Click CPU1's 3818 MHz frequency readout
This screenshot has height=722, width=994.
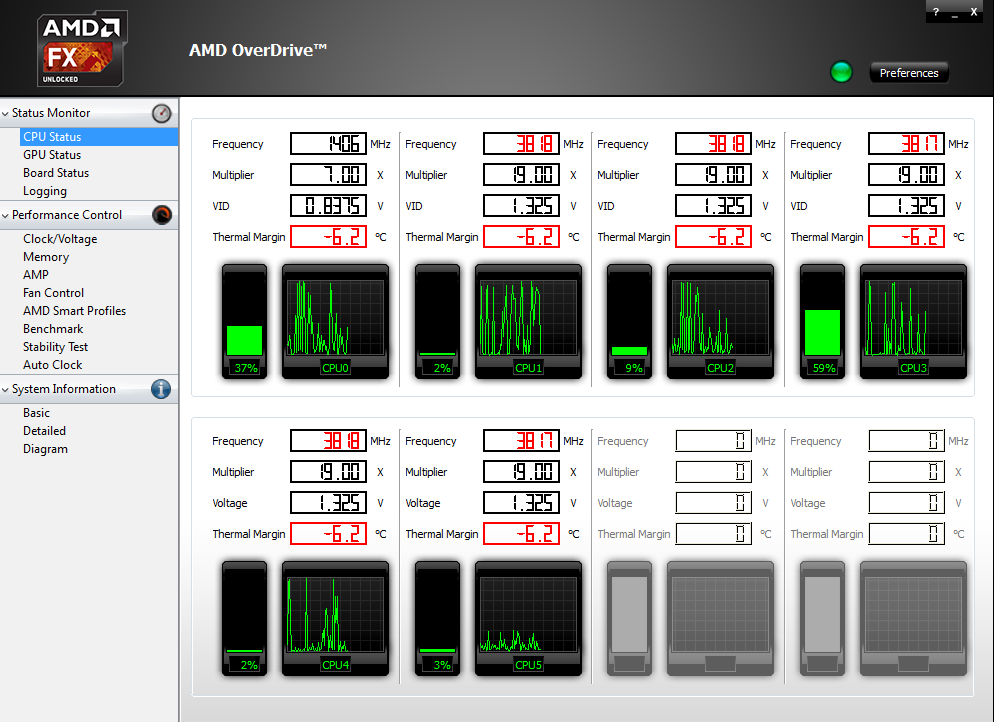tap(521, 144)
